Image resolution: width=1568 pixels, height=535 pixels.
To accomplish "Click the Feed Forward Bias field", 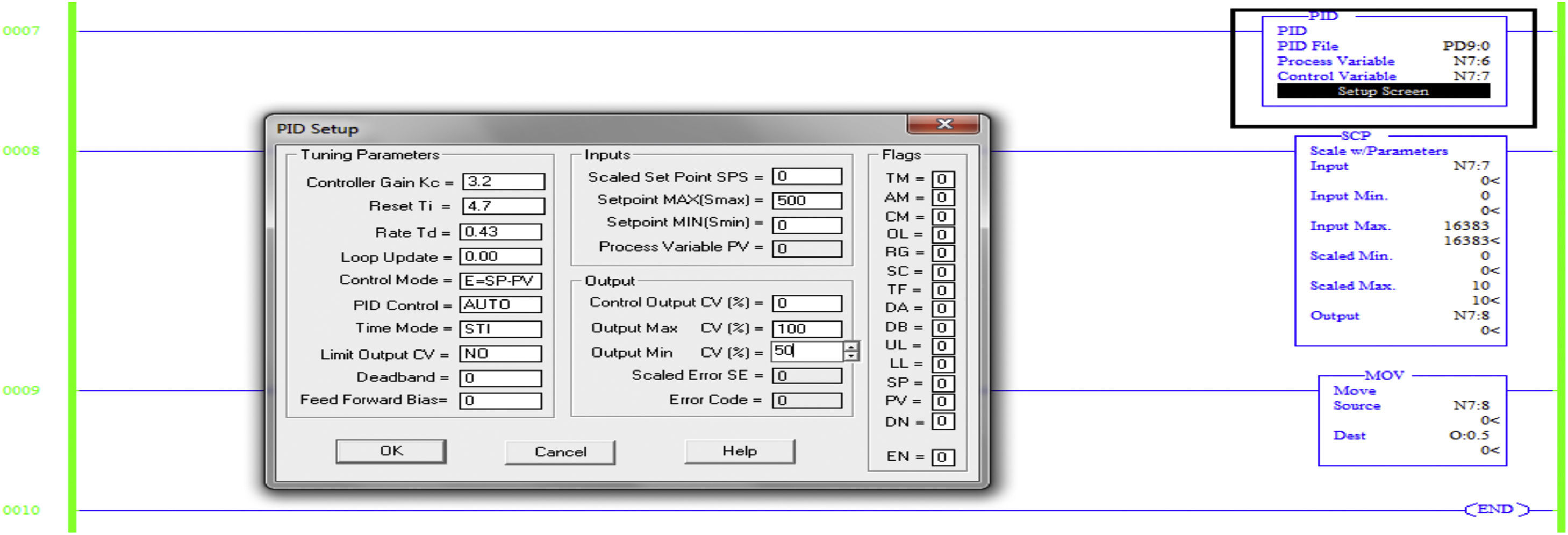I will click(x=500, y=401).
